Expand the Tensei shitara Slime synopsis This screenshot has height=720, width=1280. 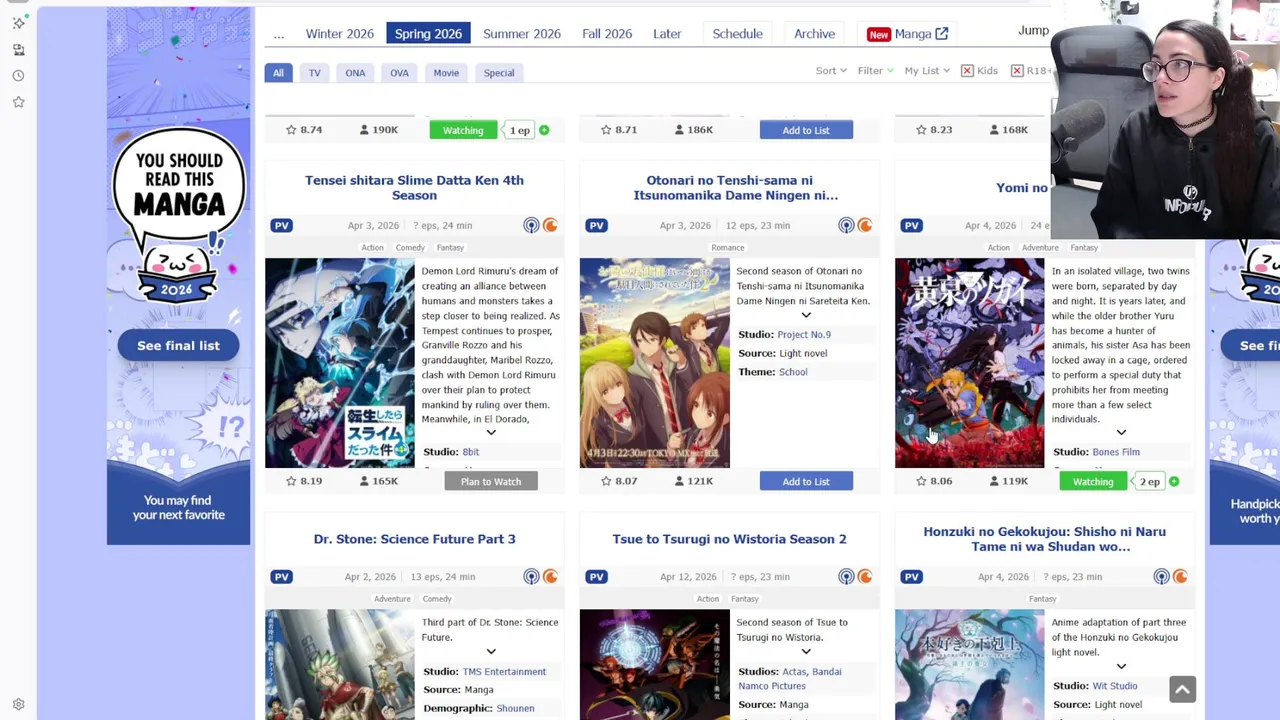coord(491,432)
